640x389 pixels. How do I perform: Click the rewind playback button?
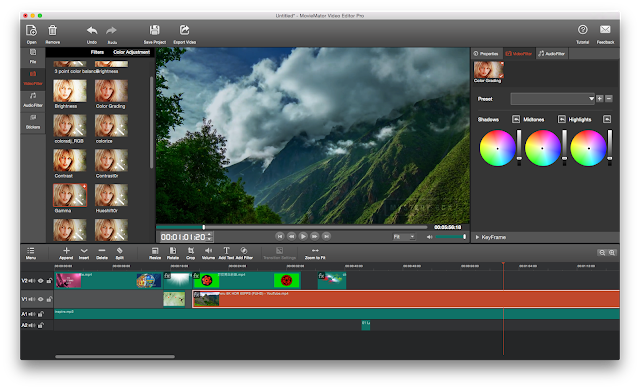click(x=291, y=236)
